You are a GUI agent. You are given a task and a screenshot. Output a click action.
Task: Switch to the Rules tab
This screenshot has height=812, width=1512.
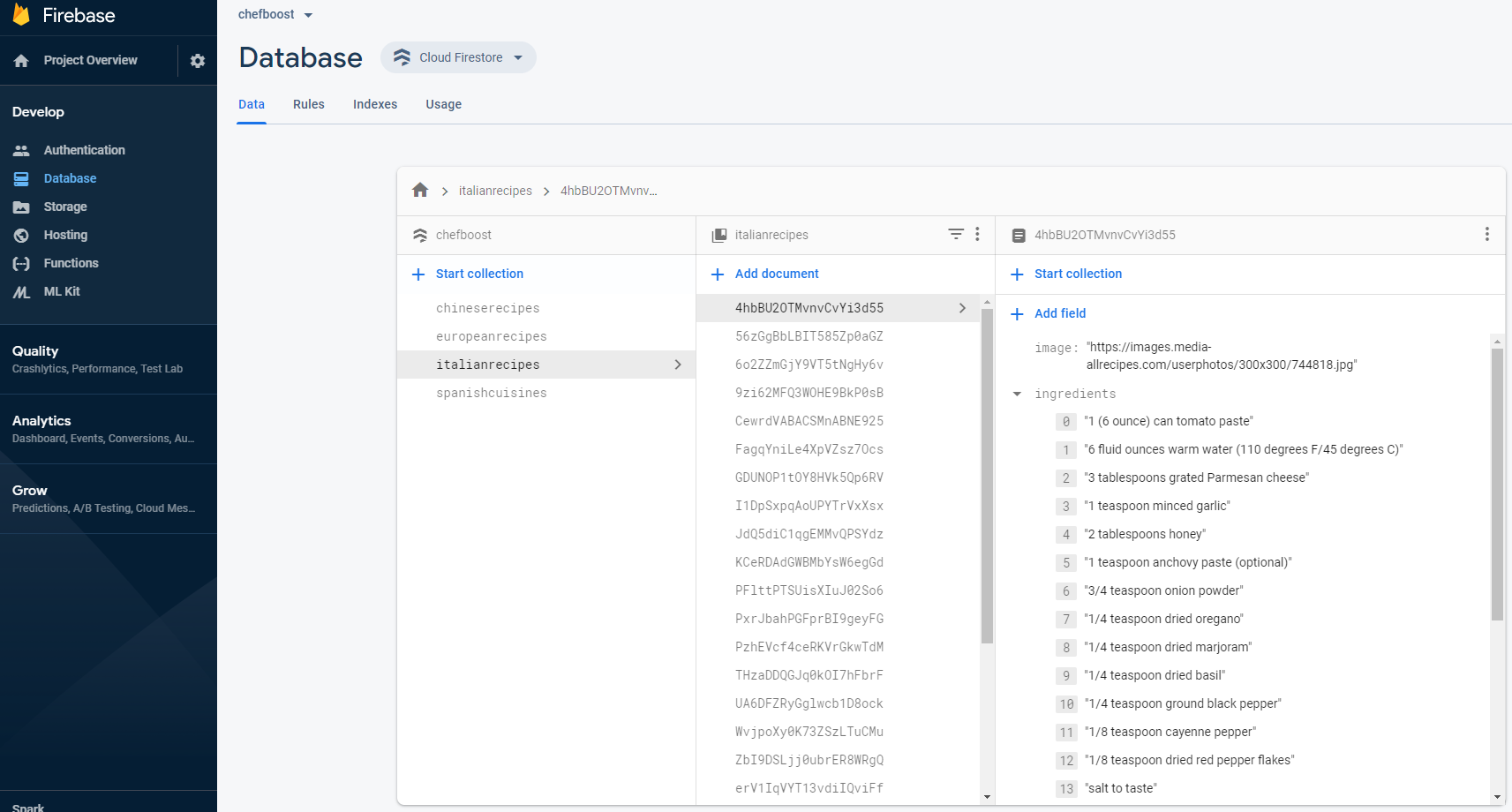(309, 104)
